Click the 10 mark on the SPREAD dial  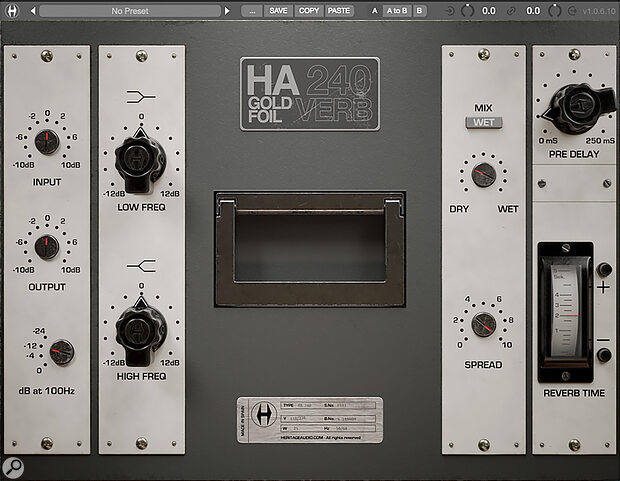point(507,345)
